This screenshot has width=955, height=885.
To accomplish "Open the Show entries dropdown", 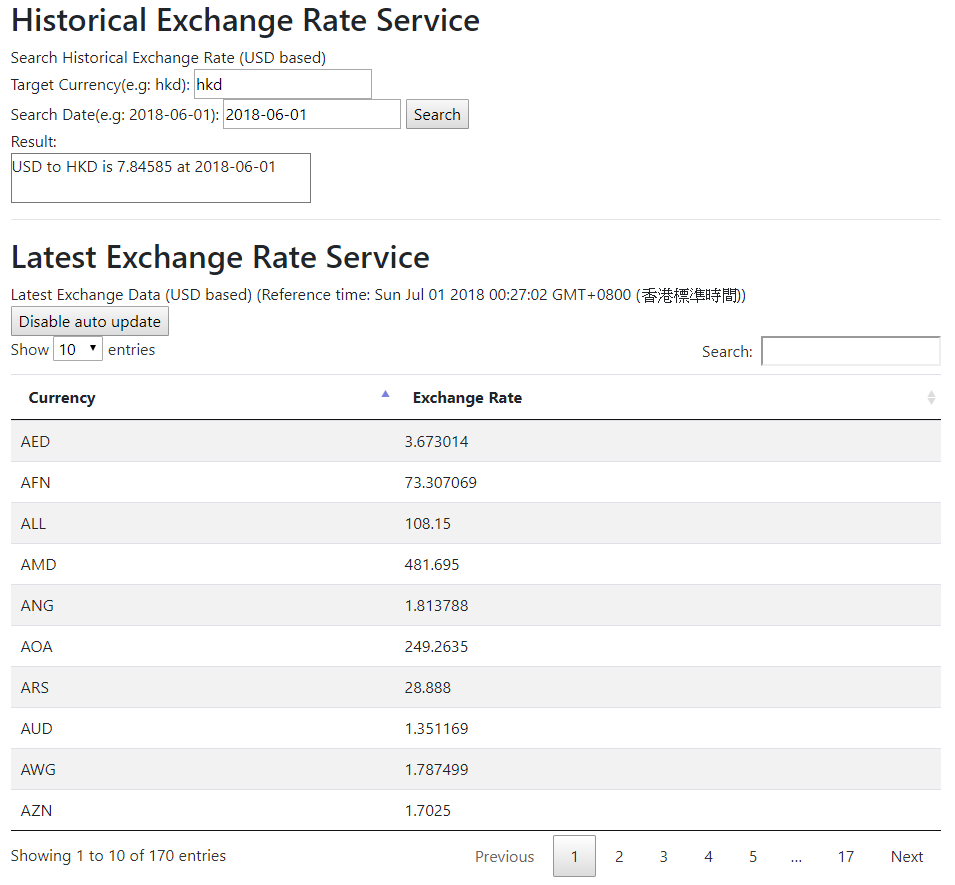I will [78, 349].
